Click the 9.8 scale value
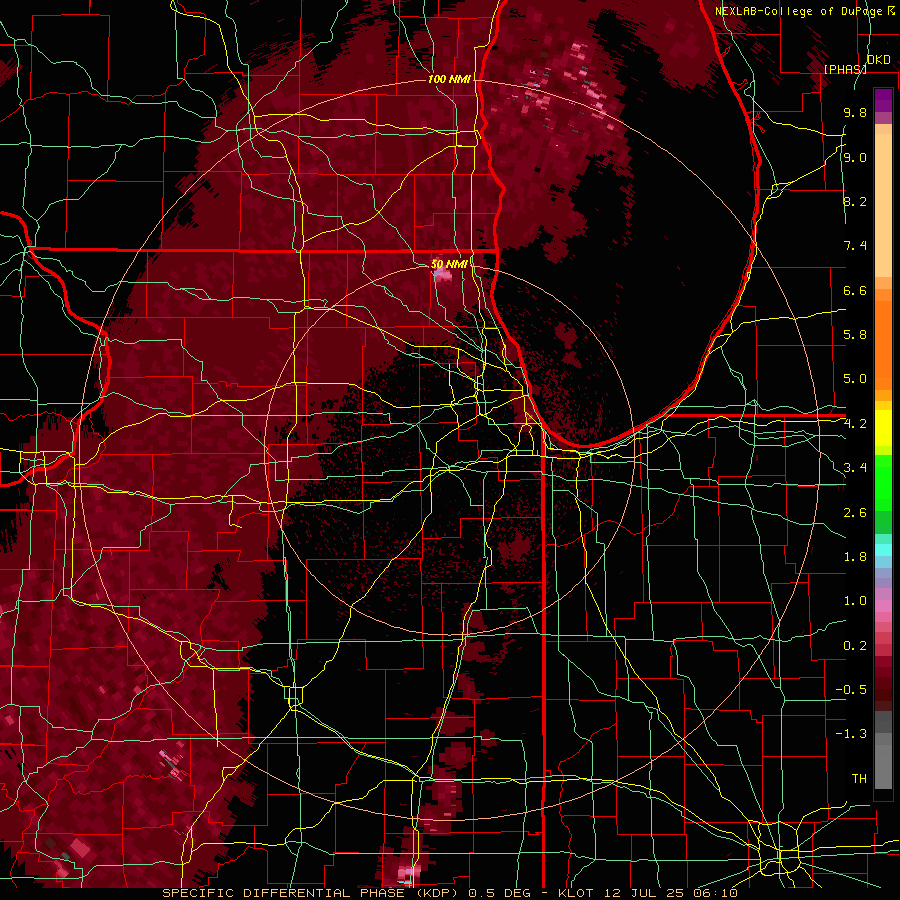The image size is (900, 900). [855, 112]
